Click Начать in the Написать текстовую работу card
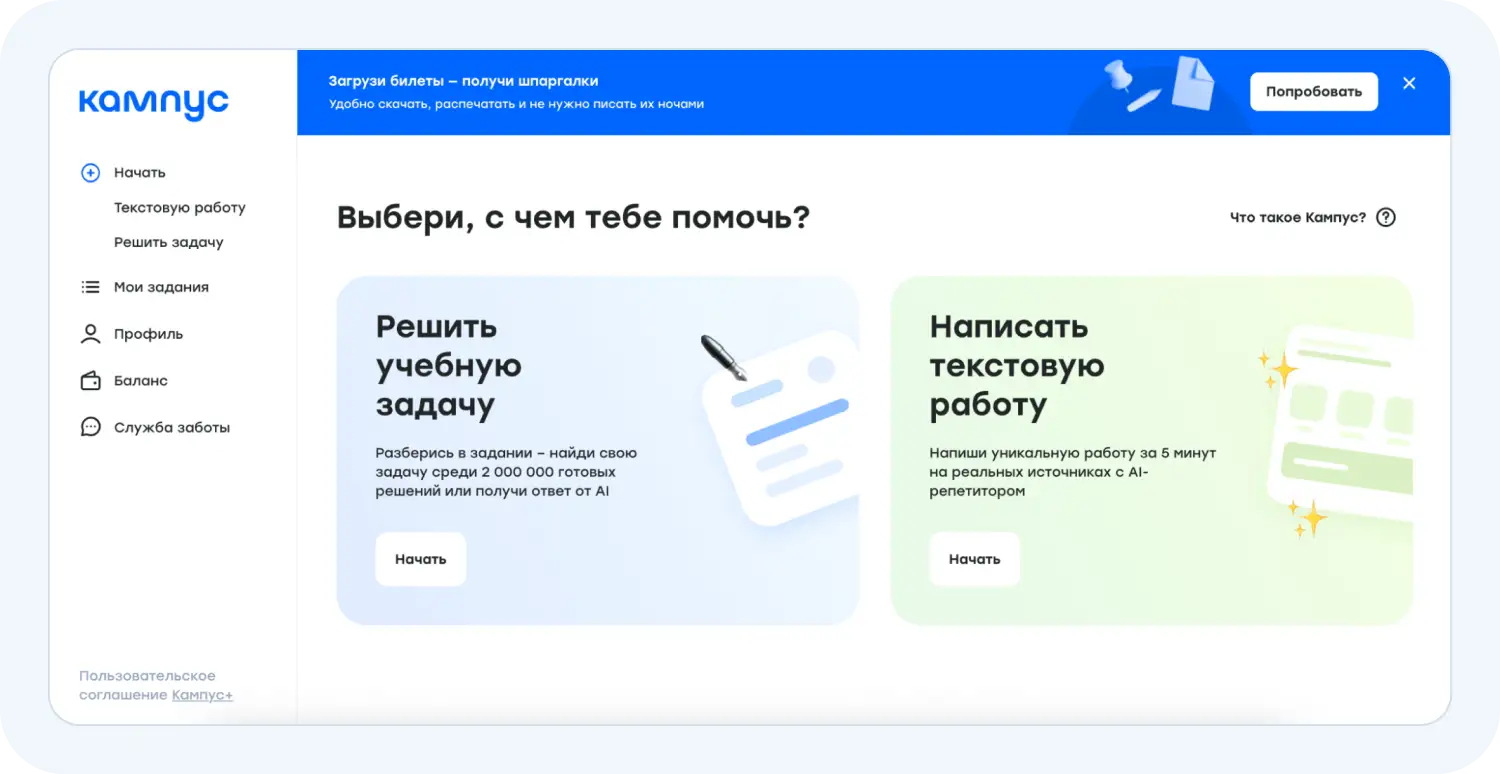This screenshot has height=774, width=1500. coord(975,559)
